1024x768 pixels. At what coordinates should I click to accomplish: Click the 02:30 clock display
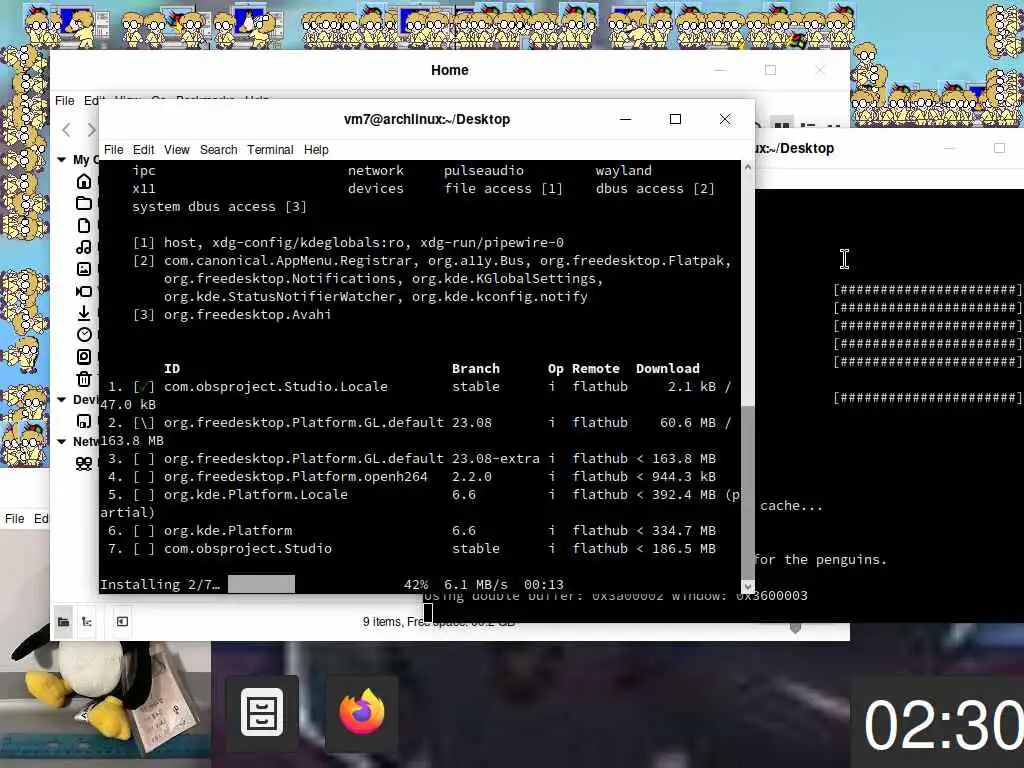tap(943, 726)
